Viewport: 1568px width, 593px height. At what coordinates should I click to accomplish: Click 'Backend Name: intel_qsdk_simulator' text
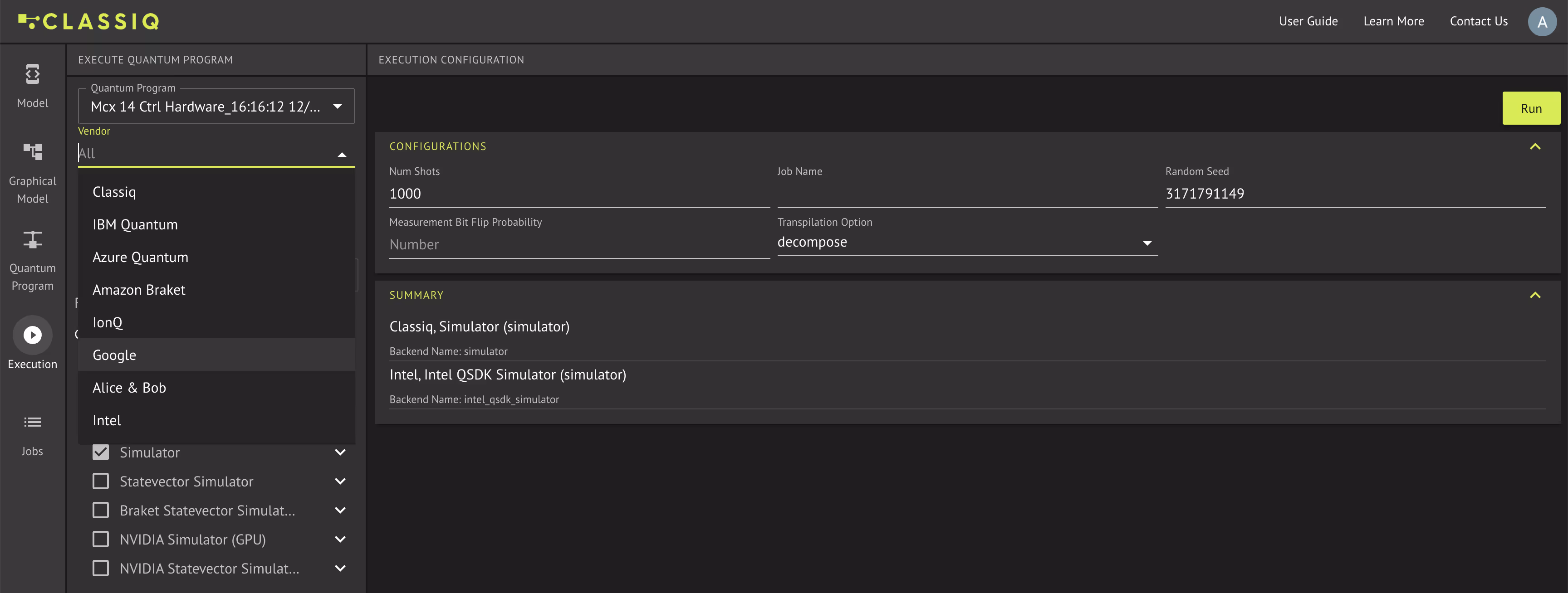click(x=474, y=399)
